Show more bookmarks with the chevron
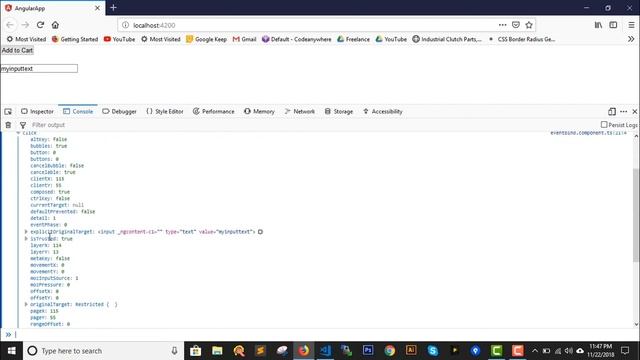This screenshot has height=360, width=640. coord(631,39)
